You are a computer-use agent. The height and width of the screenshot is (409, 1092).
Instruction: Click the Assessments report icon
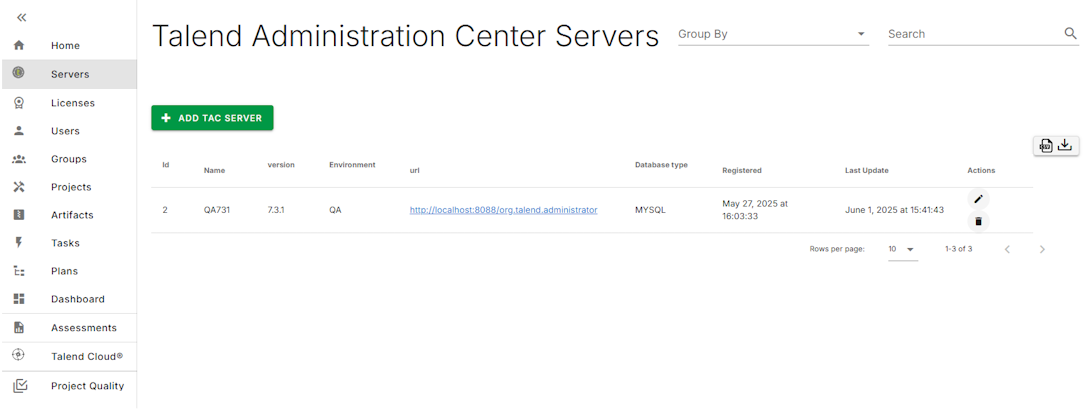pos(19,327)
